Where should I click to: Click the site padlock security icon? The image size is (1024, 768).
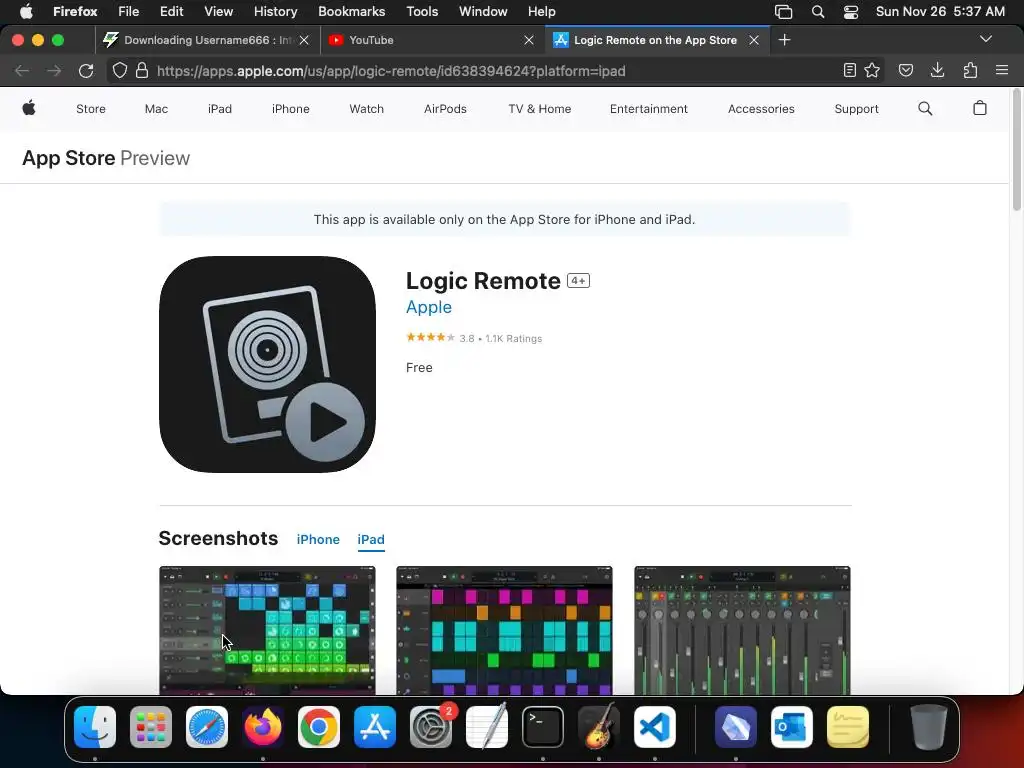pos(142,71)
